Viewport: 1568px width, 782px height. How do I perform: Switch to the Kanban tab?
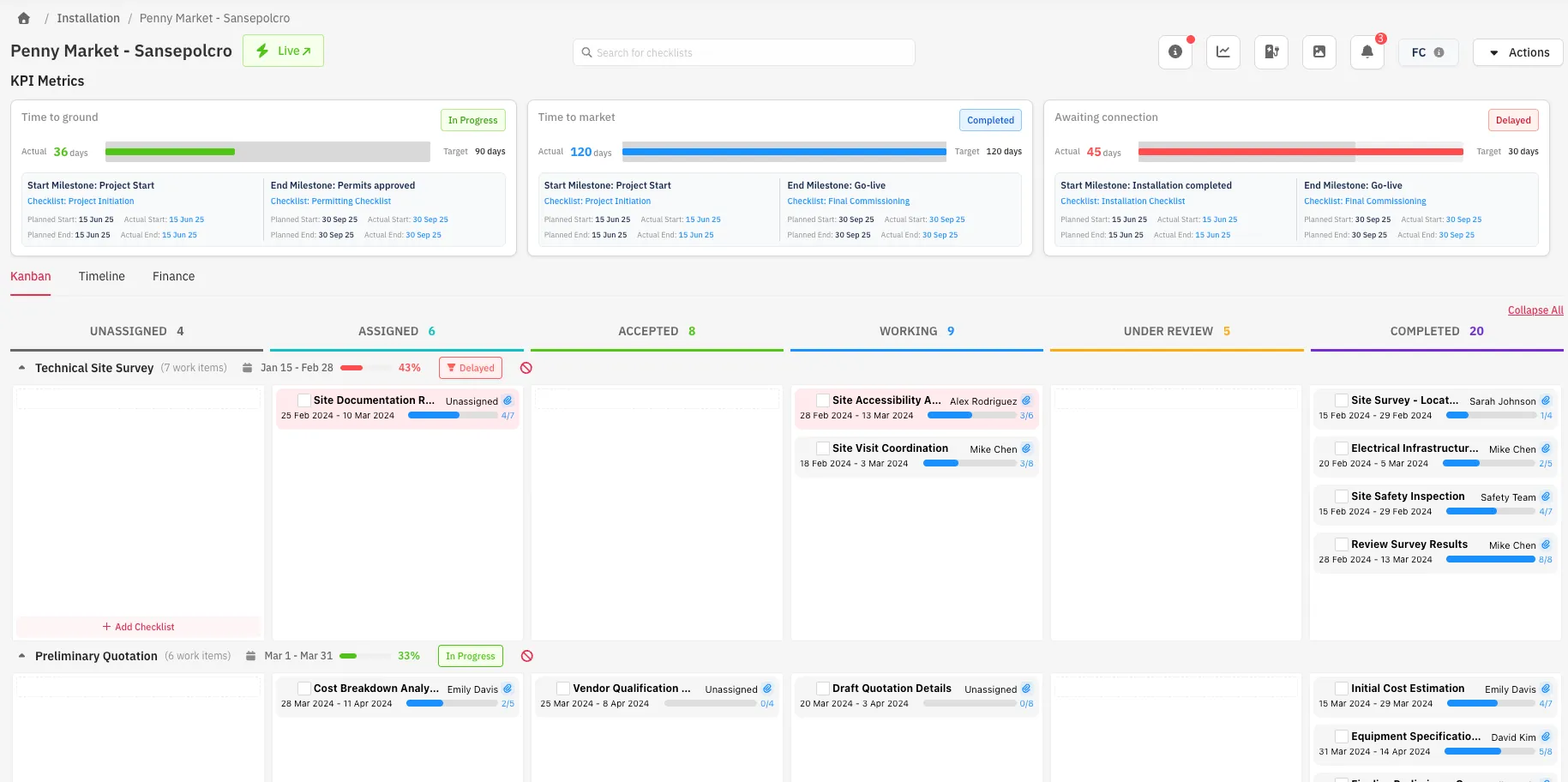pos(31,276)
